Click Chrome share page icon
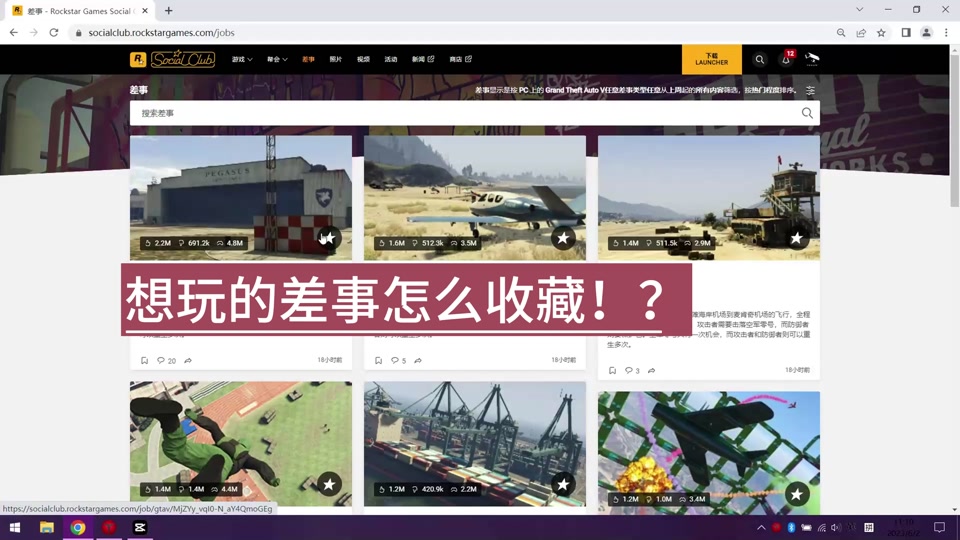The image size is (960, 540). pyautogui.click(x=861, y=32)
